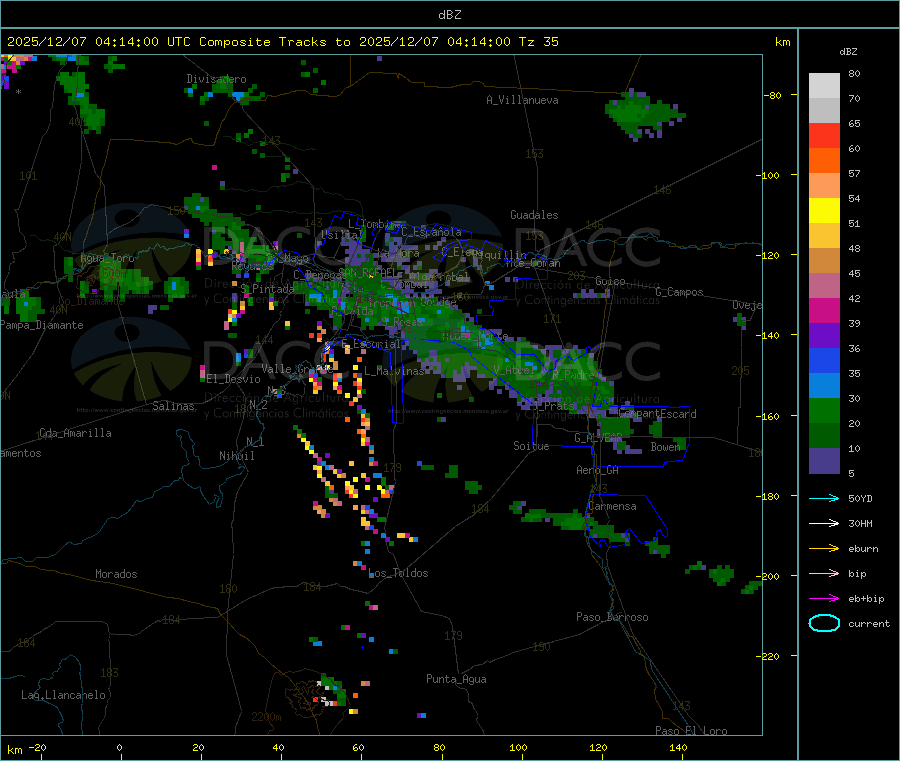This screenshot has height=761, width=900.
Task: Click the white 30HM track arrow in the legend
Action: click(824, 523)
